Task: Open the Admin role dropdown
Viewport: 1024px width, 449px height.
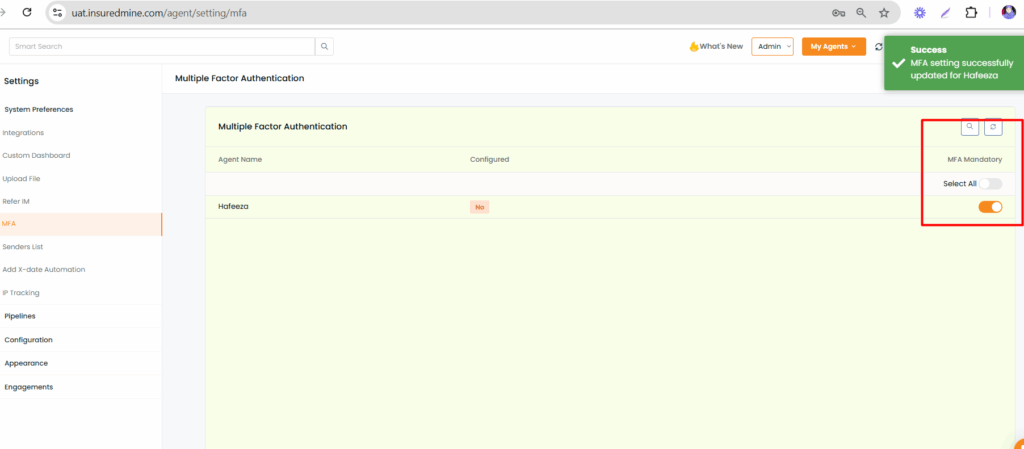Action: tap(773, 46)
